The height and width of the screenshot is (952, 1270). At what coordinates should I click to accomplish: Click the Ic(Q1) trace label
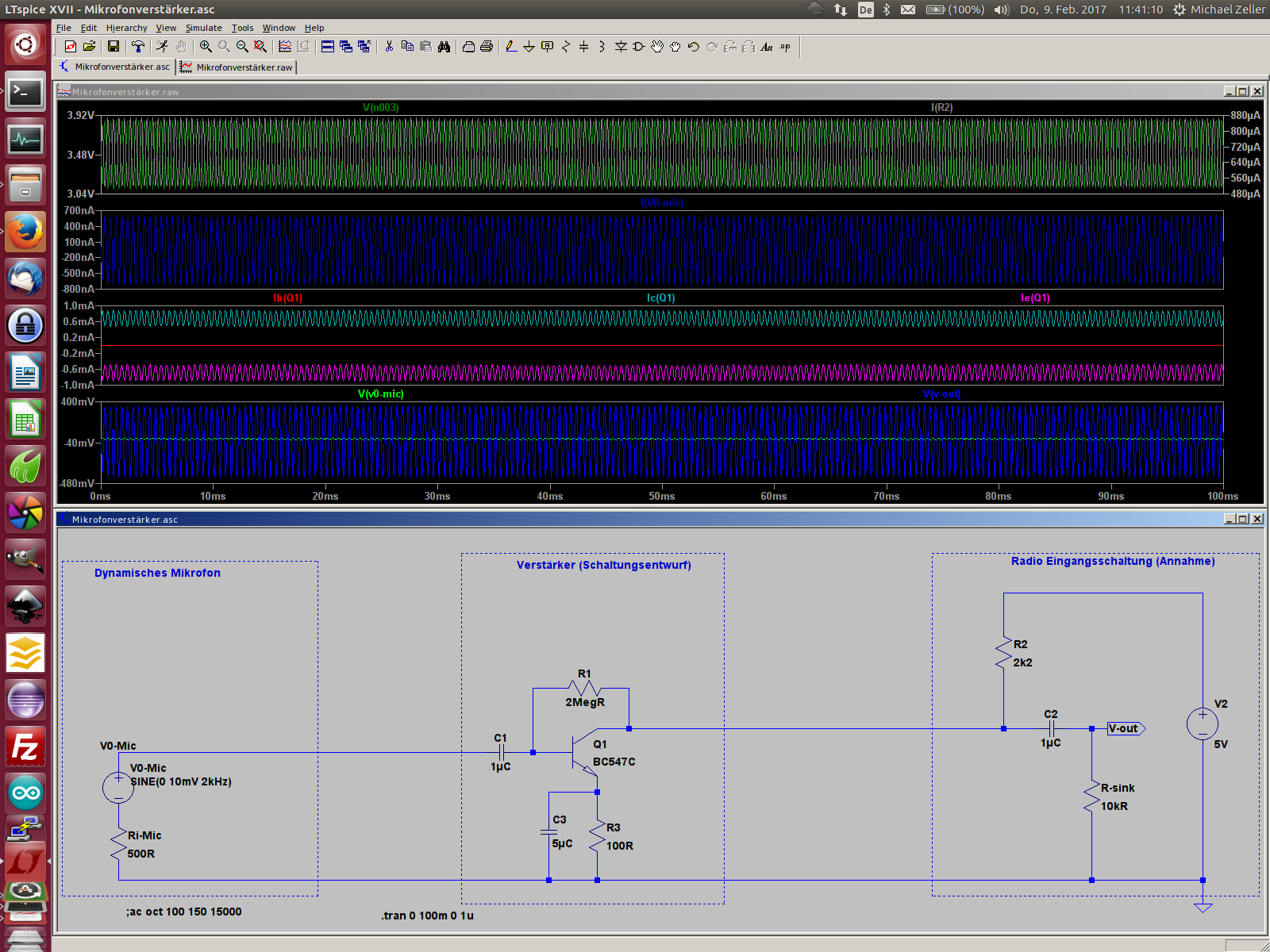[660, 298]
